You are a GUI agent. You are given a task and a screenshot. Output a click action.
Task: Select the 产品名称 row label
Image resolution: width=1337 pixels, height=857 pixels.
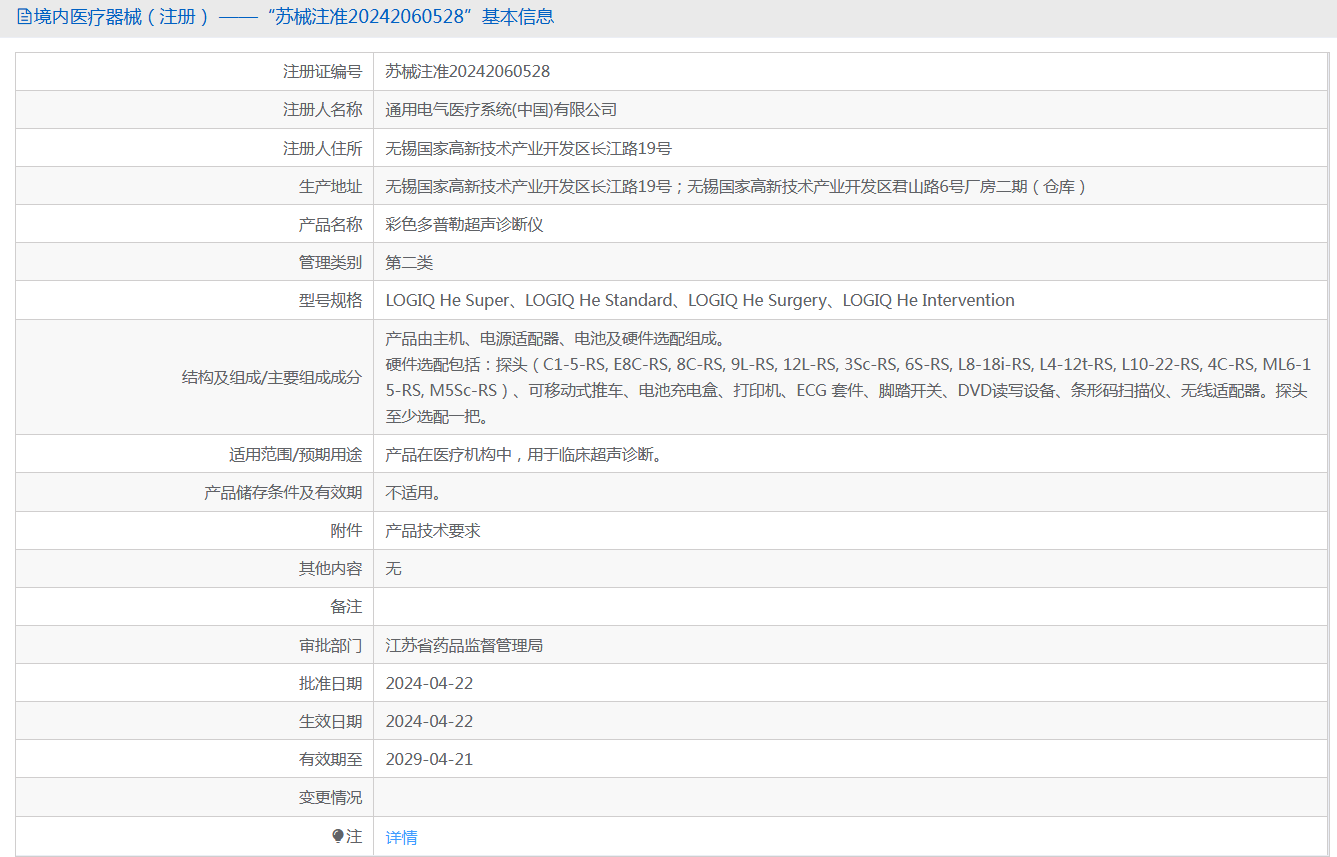point(330,224)
